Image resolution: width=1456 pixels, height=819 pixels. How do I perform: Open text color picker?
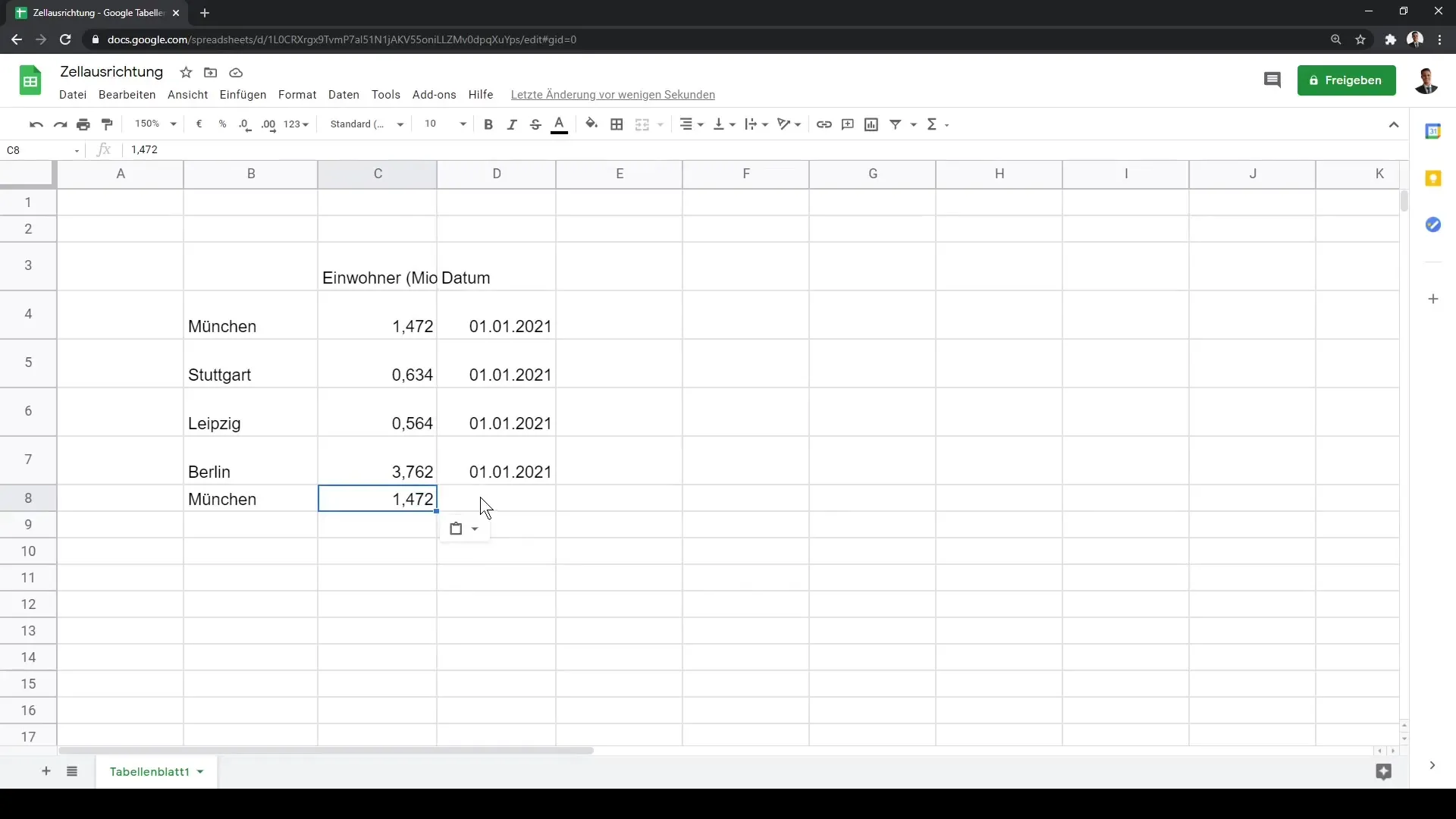click(x=560, y=124)
